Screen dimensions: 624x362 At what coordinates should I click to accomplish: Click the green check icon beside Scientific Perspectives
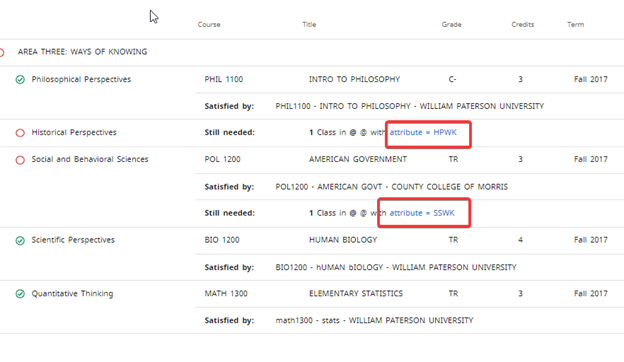click(x=20, y=241)
